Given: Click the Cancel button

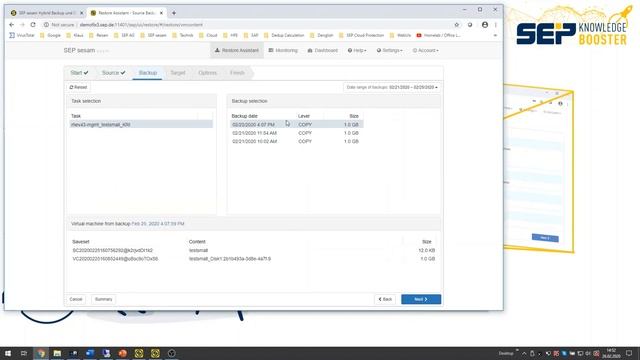Looking at the screenshot, I should point(76,299).
